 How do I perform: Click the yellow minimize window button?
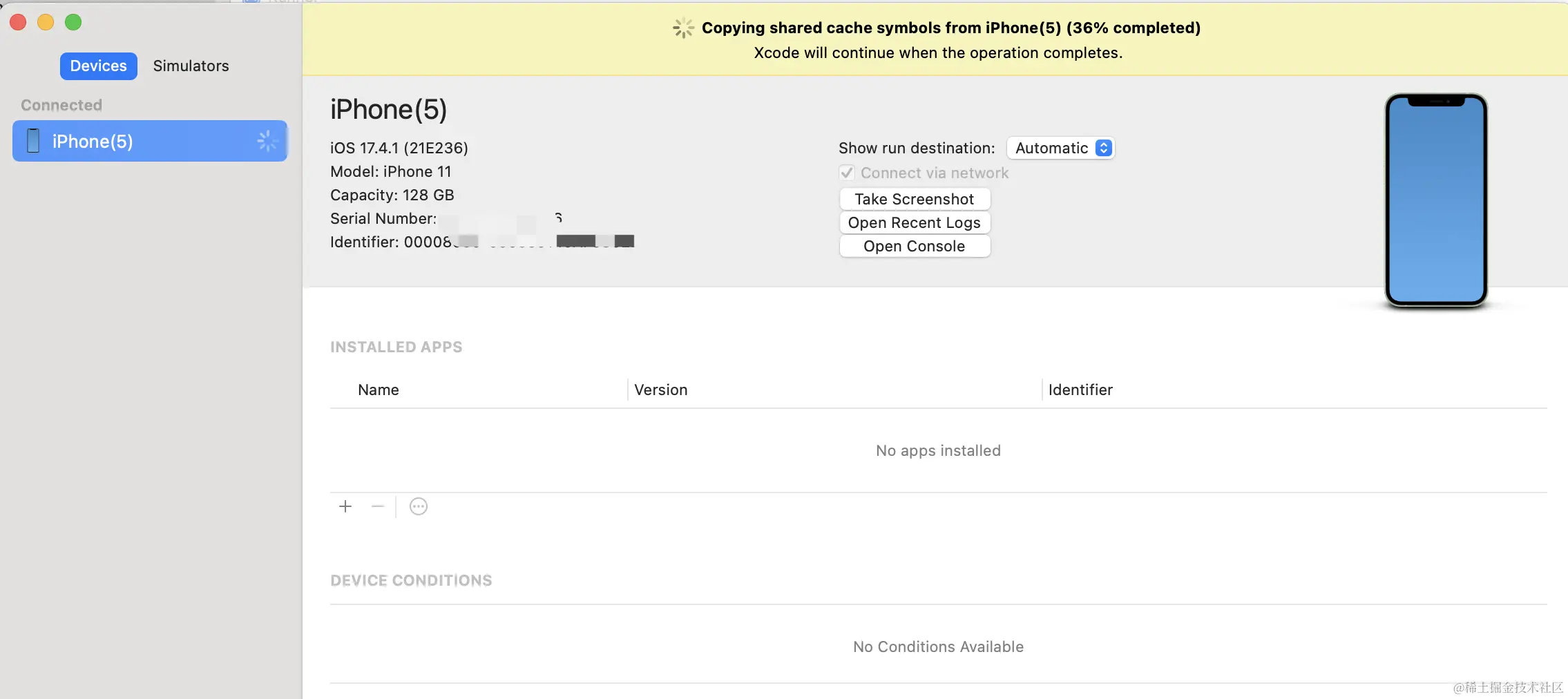[46, 22]
